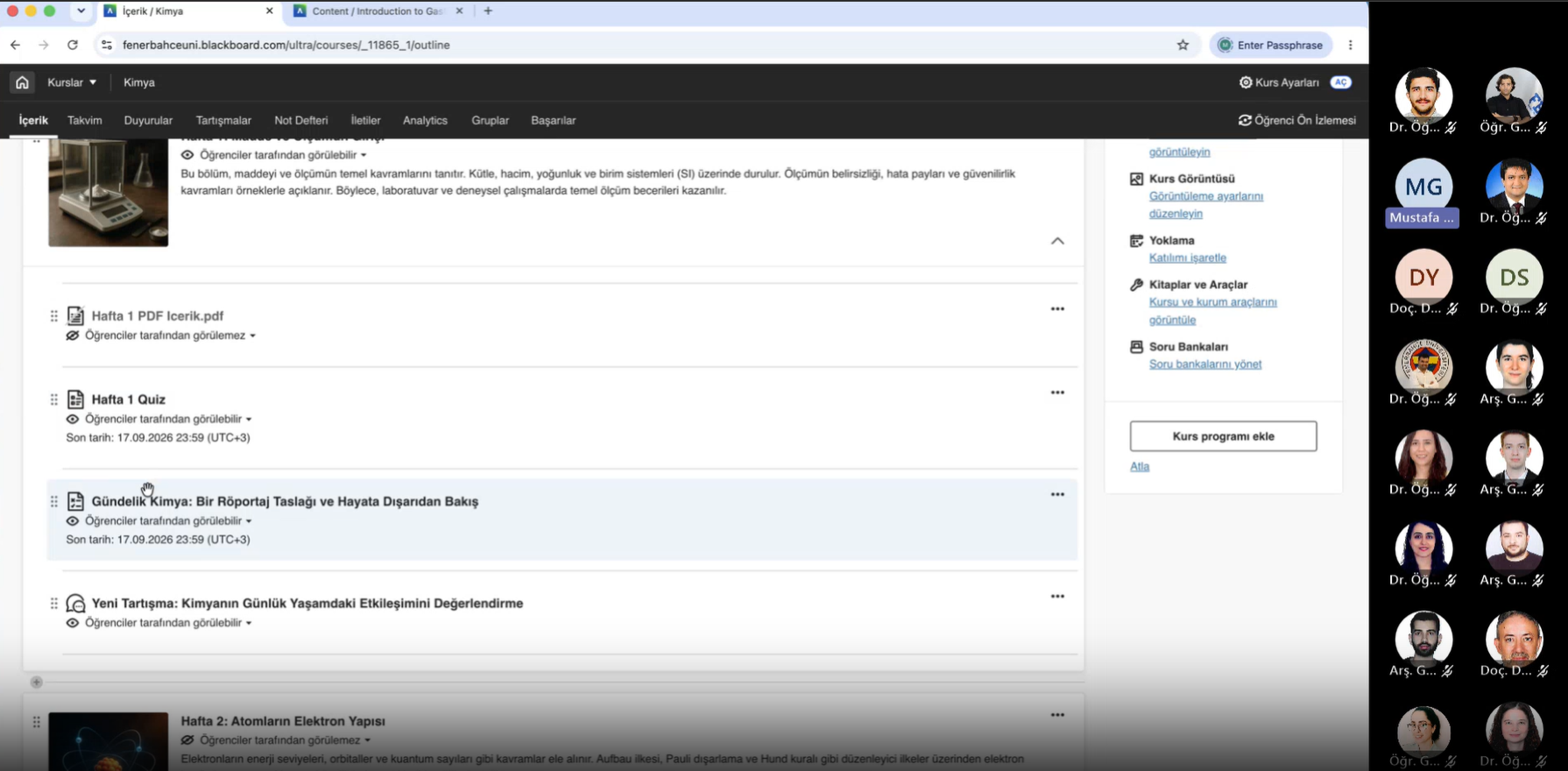The image size is (1568, 771).
Task: Toggle hidden-eye icon for Hafta 2 module
Action: click(x=187, y=740)
